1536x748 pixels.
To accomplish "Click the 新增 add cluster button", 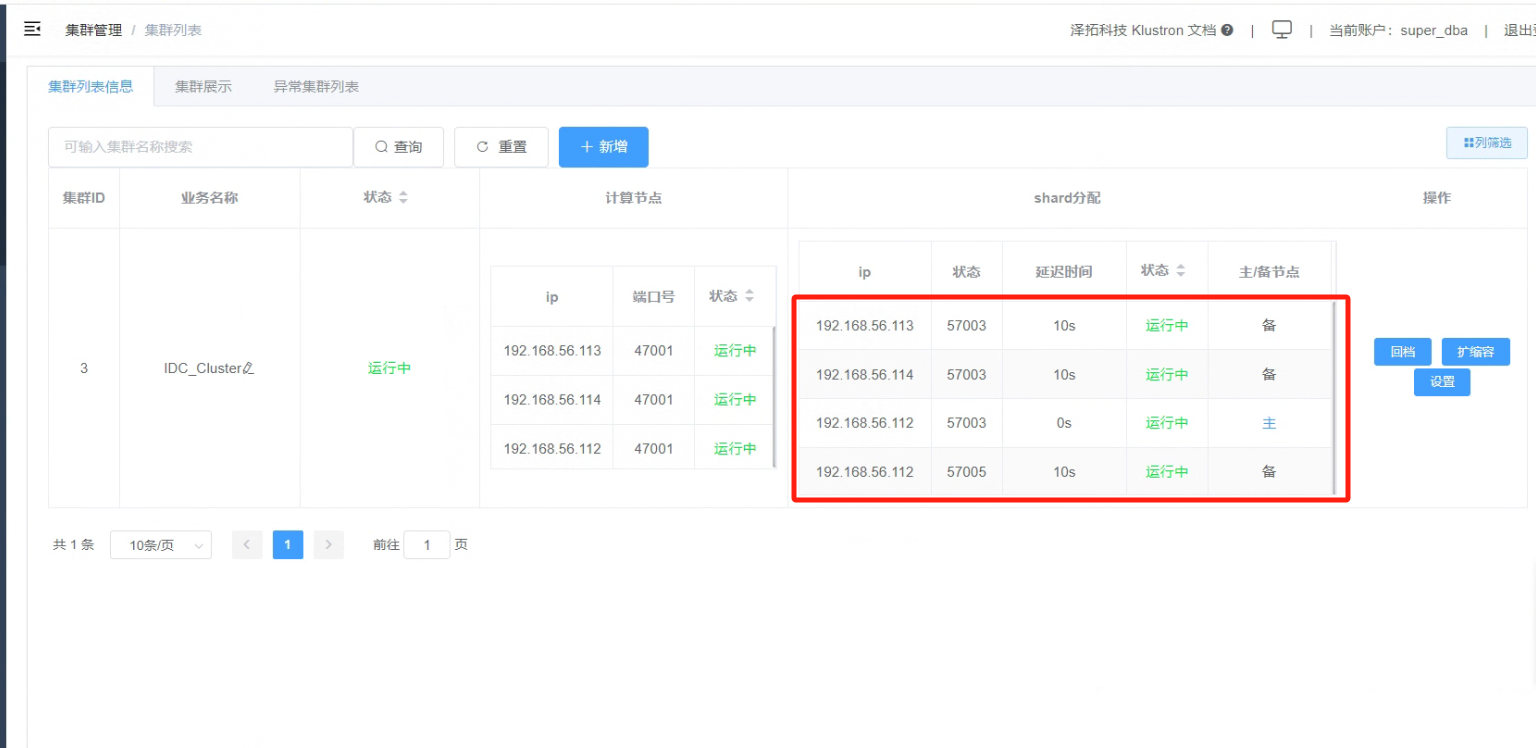I will [x=603, y=147].
